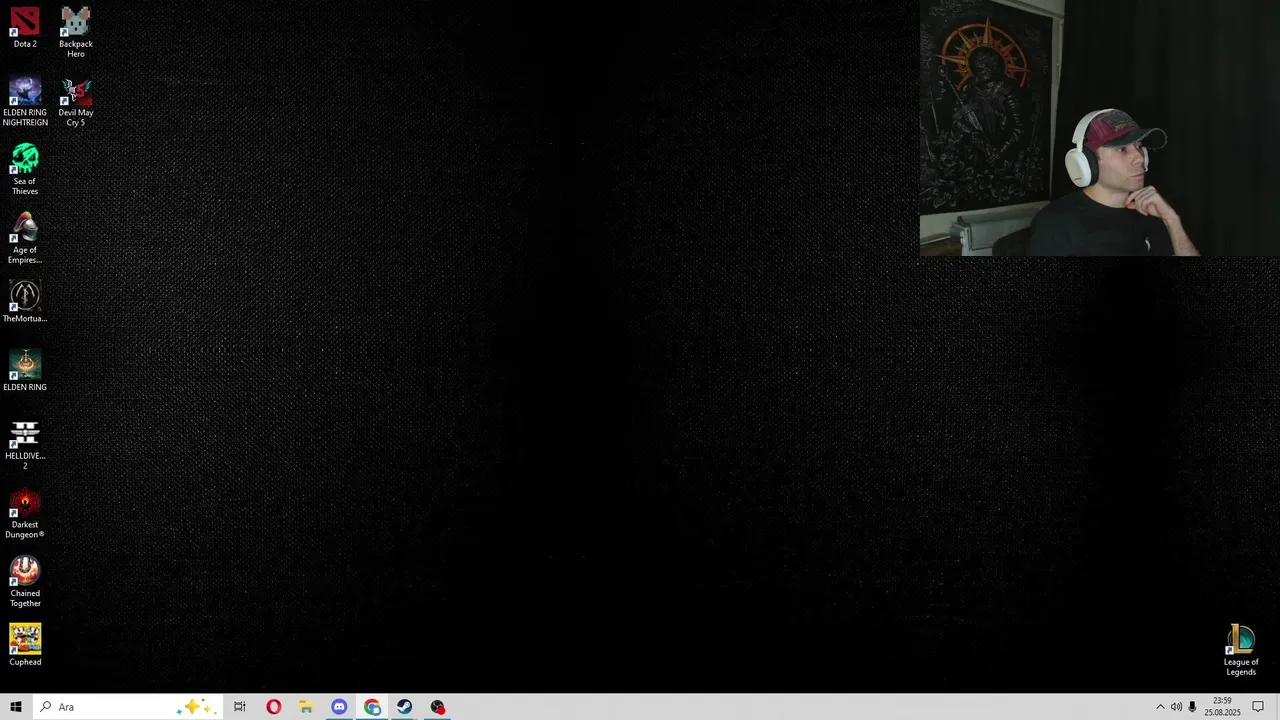Viewport: 1280px width, 720px height.
Task: Click the Show desktop strip on the taskbar
Action: pos(1277,707)
